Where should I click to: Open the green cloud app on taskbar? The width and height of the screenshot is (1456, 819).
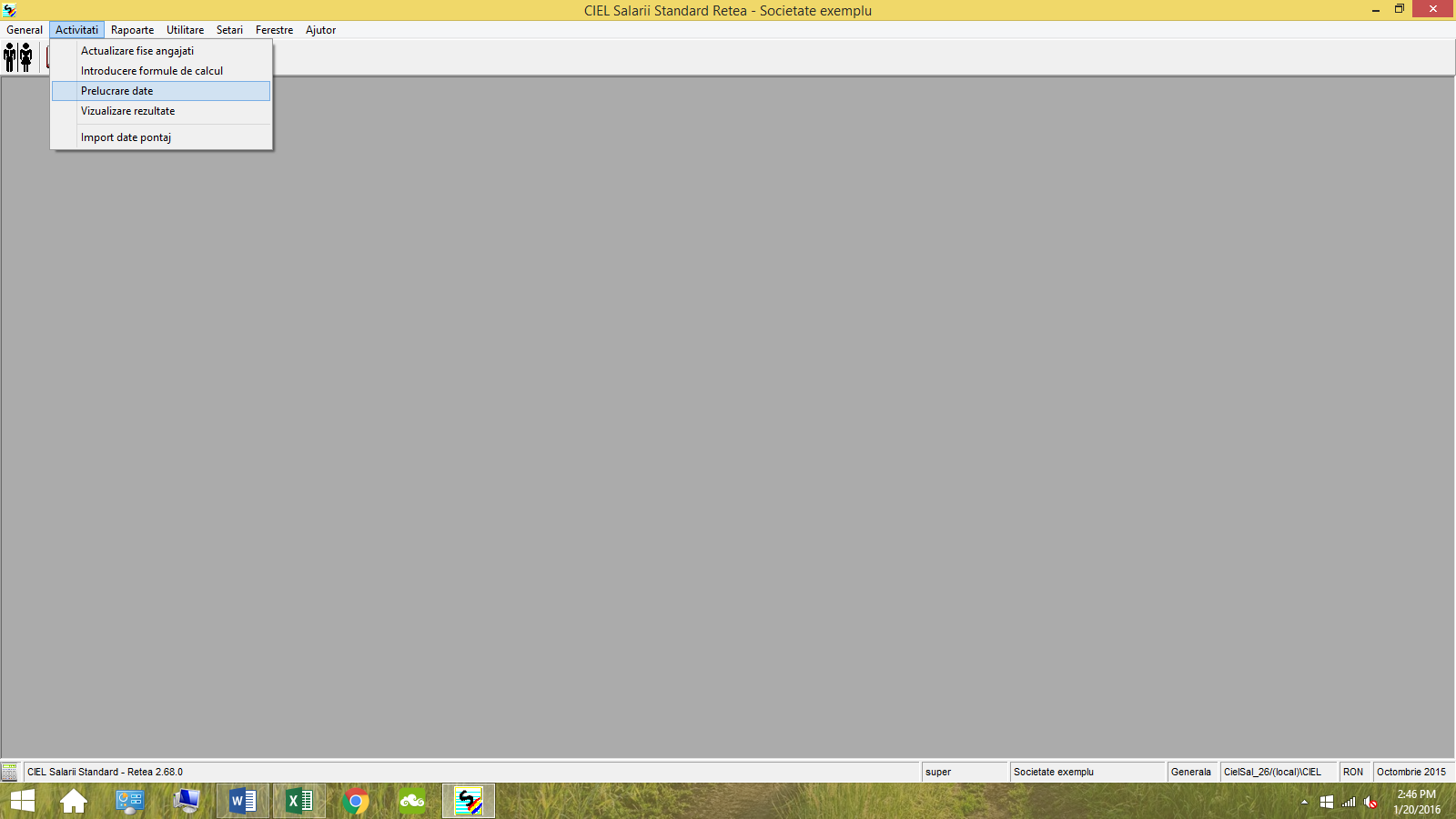pos(412,801)
